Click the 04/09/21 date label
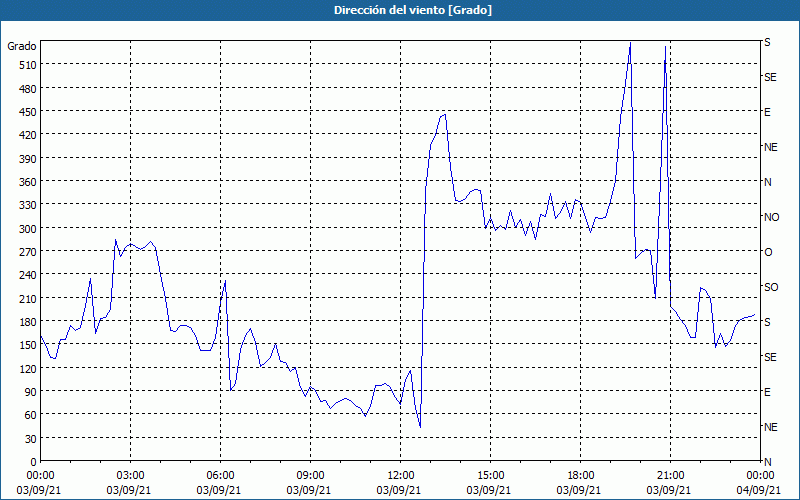Image resolution: width=800 pixels, height=500 pixels. pos(759,490)
